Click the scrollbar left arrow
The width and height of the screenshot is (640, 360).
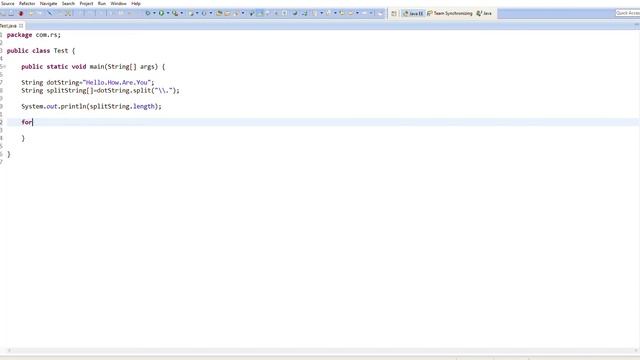9,350
